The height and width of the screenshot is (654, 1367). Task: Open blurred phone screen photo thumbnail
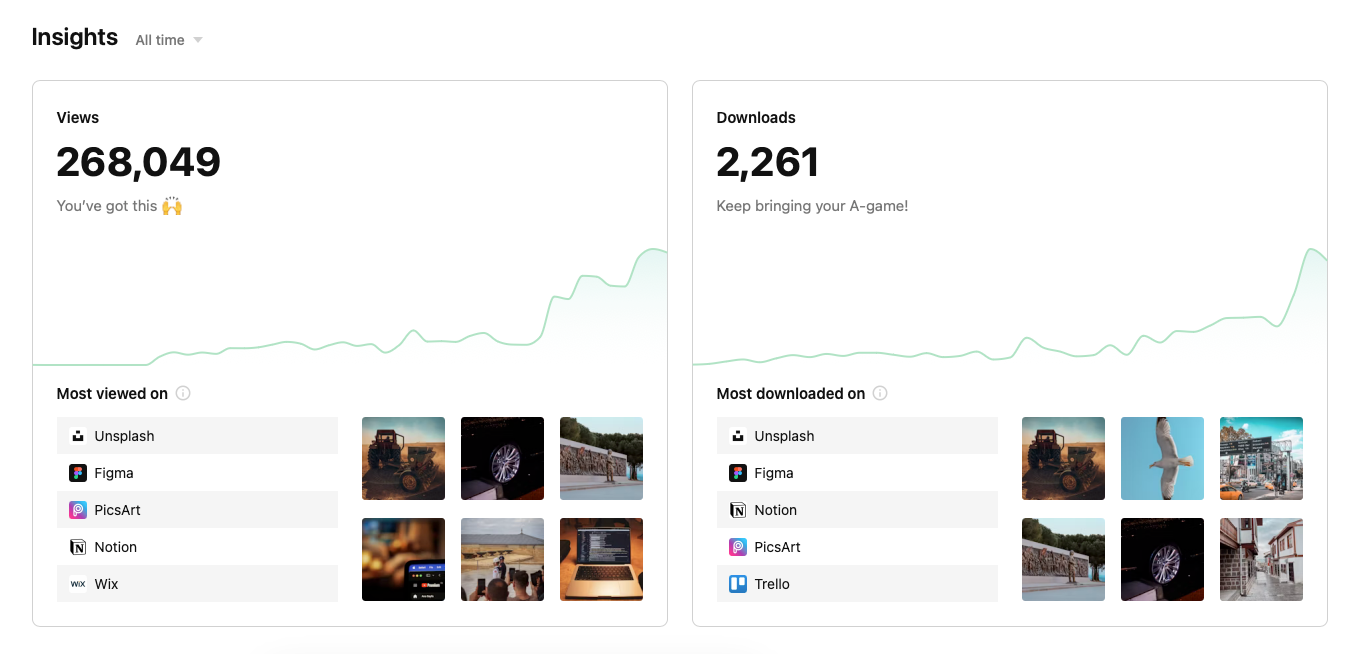(x=403, y=559)
